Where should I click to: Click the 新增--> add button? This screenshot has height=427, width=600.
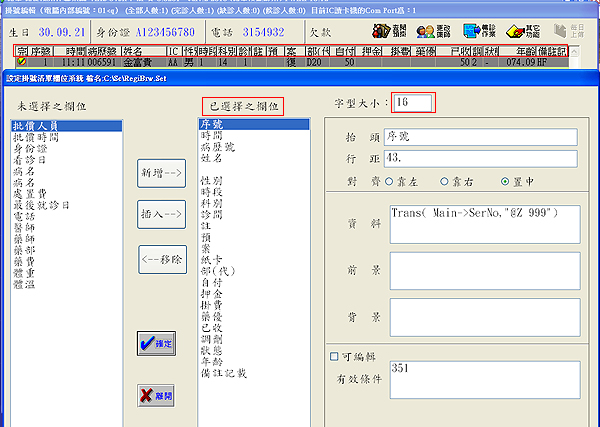point(161,173)
